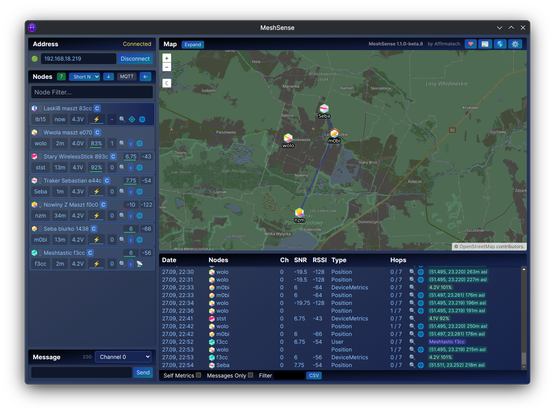The image size is (555, 414).
Task: Click the nzm node marker on map
Action: [x=299, y=213]
